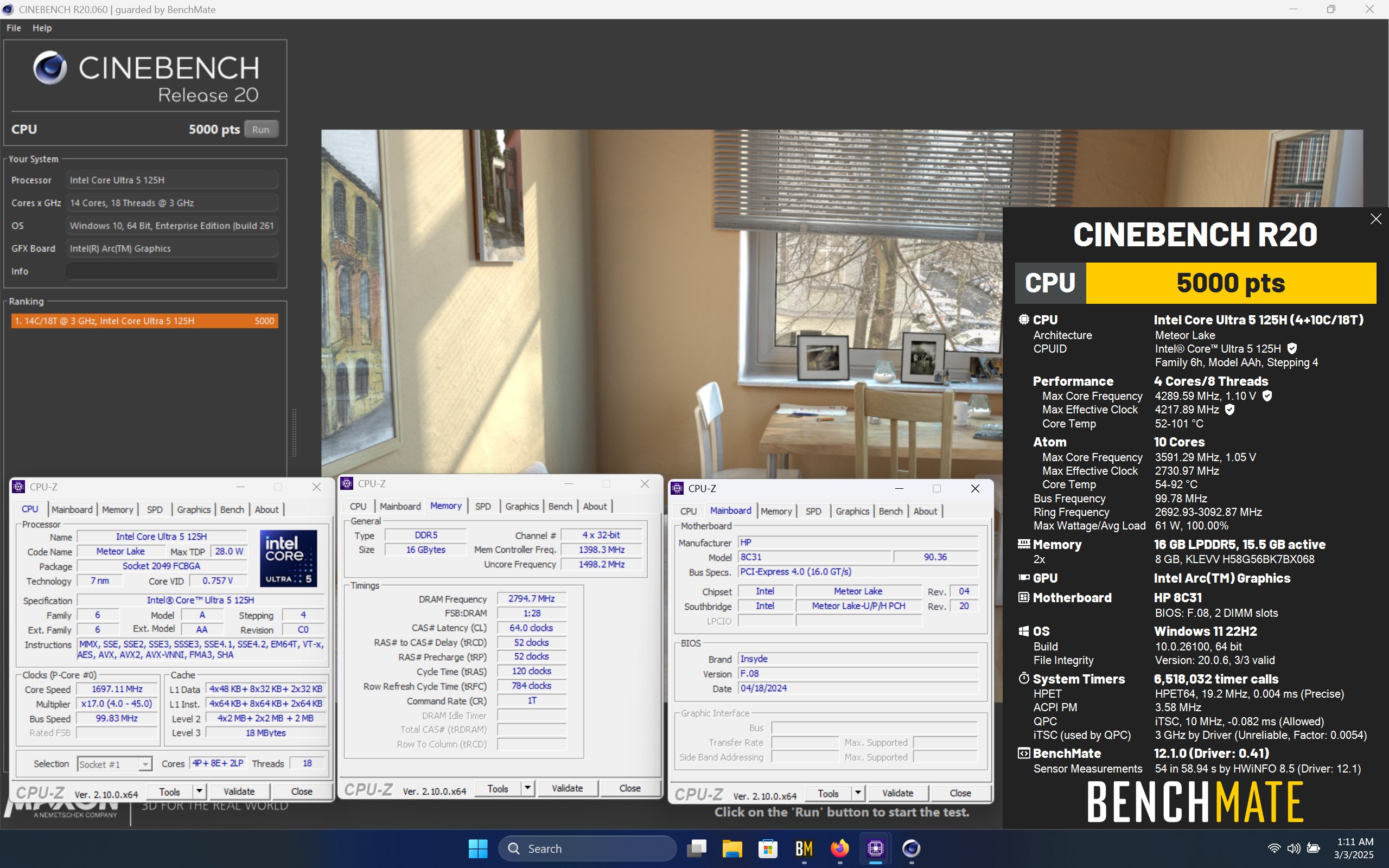The height and width of the screenshot is (868, 1389).
Task: Open battery status tray icon
Action: [x=1313, y=848]
